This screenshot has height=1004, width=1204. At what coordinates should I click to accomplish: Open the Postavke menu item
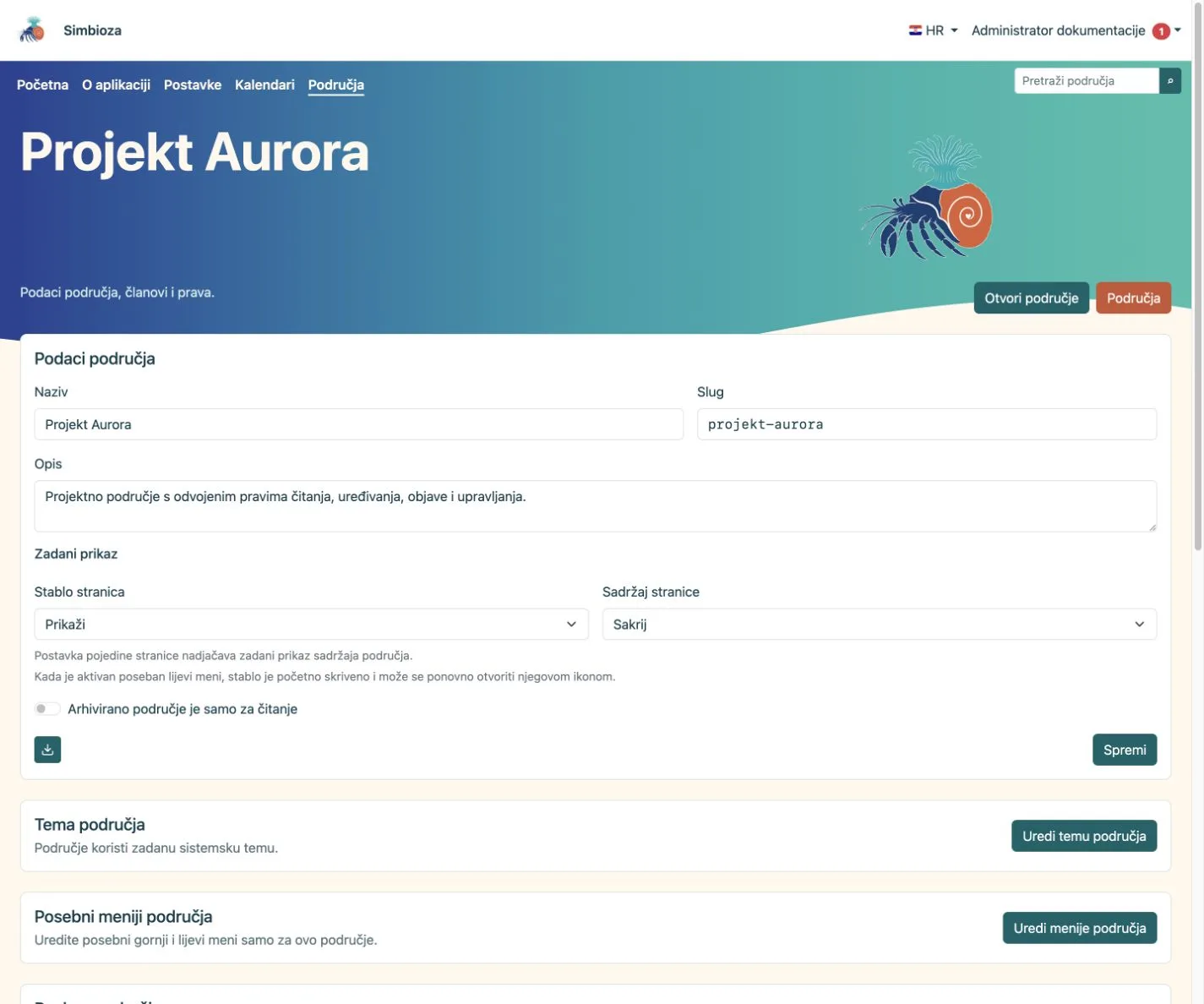(x=193, y=85)
